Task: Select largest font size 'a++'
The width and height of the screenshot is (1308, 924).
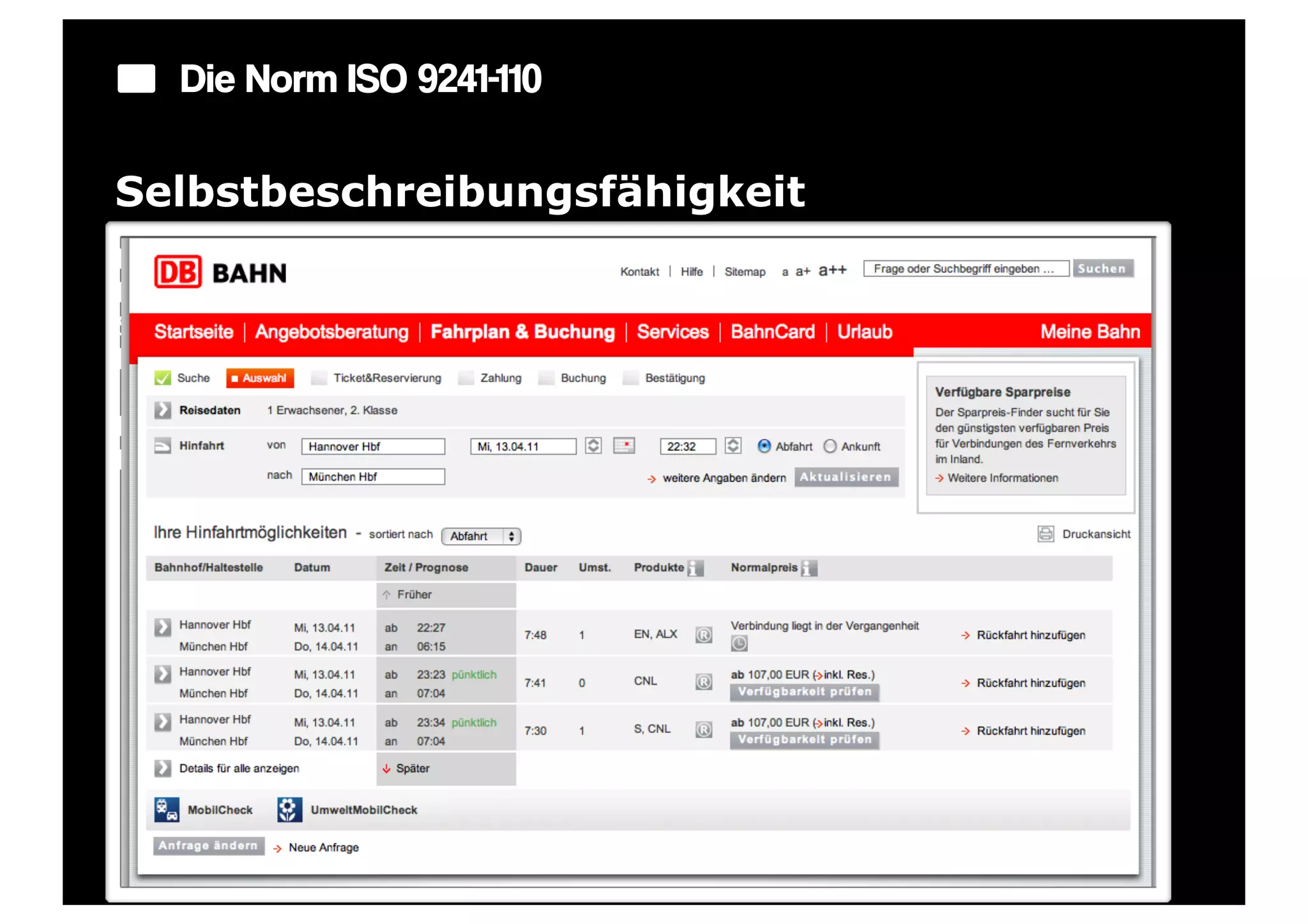Action: (x=832, y=270)
